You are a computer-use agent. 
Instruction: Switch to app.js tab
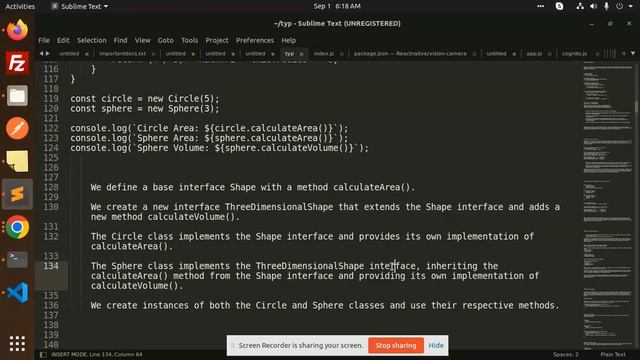pos(534,54)
